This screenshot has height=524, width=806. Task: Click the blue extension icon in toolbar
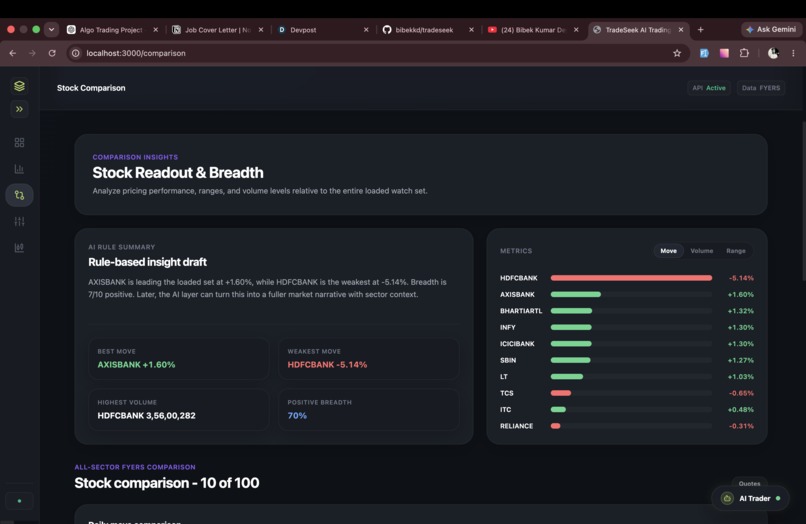coord(704,53)
